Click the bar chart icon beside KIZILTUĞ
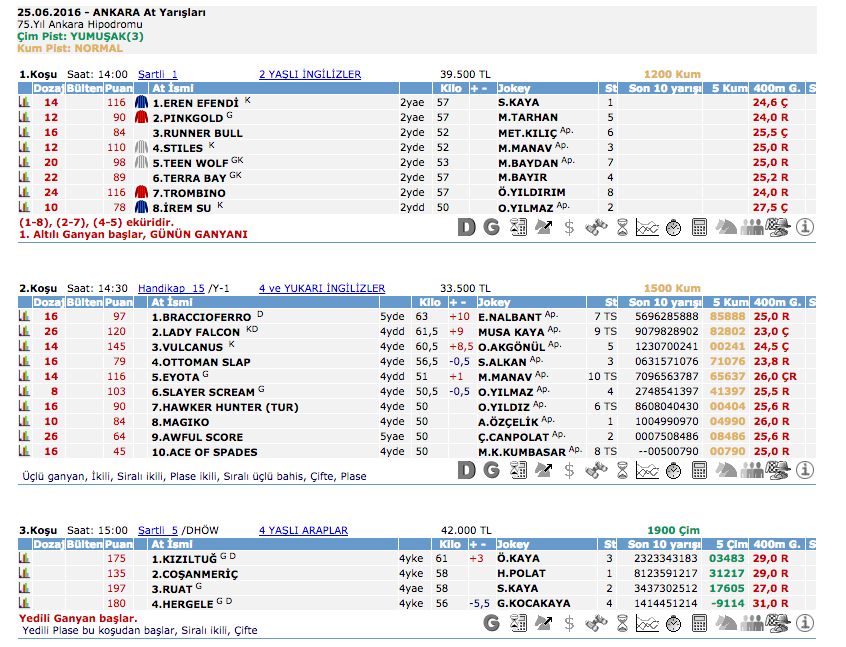Screen dimensions: 846x647 (25, 559)
